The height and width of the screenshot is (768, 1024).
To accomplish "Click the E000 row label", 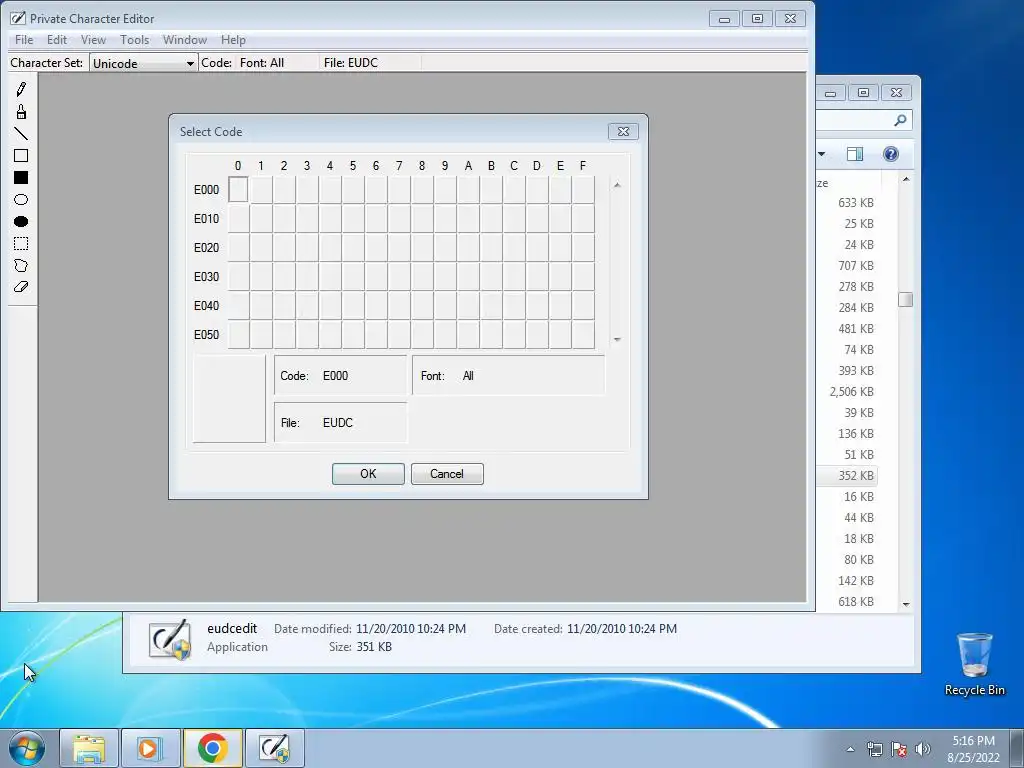I will coord(206,189).
